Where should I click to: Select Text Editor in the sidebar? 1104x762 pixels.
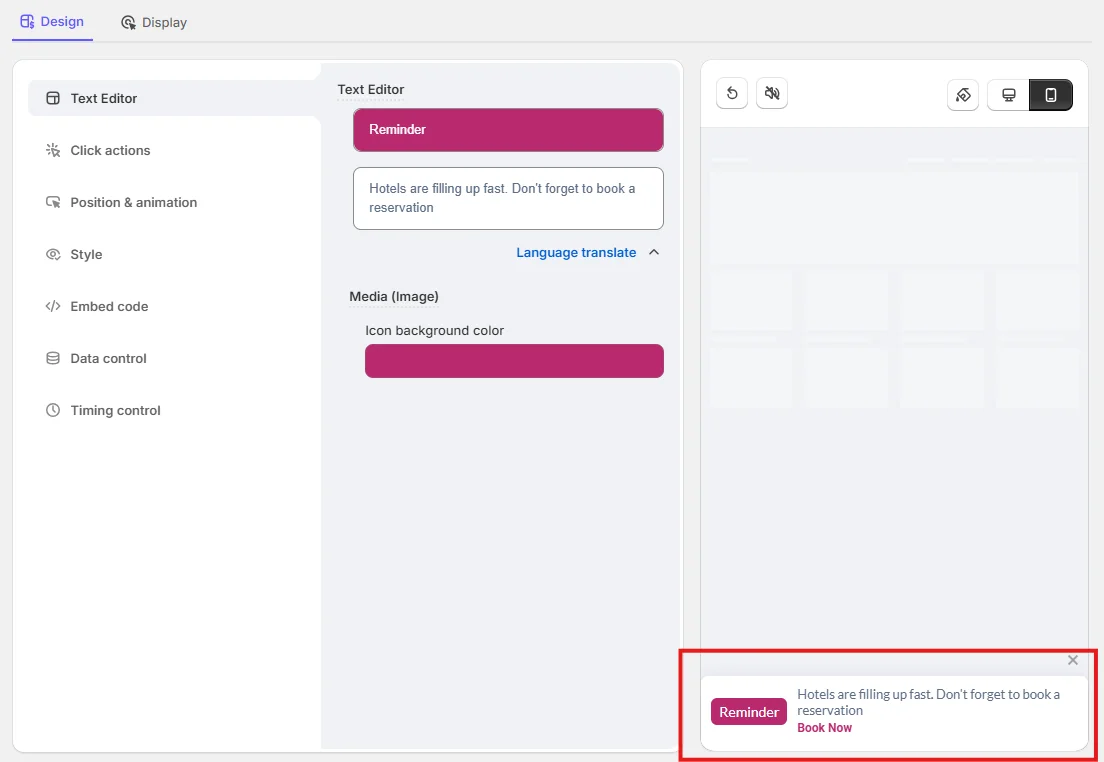(104, 98)
